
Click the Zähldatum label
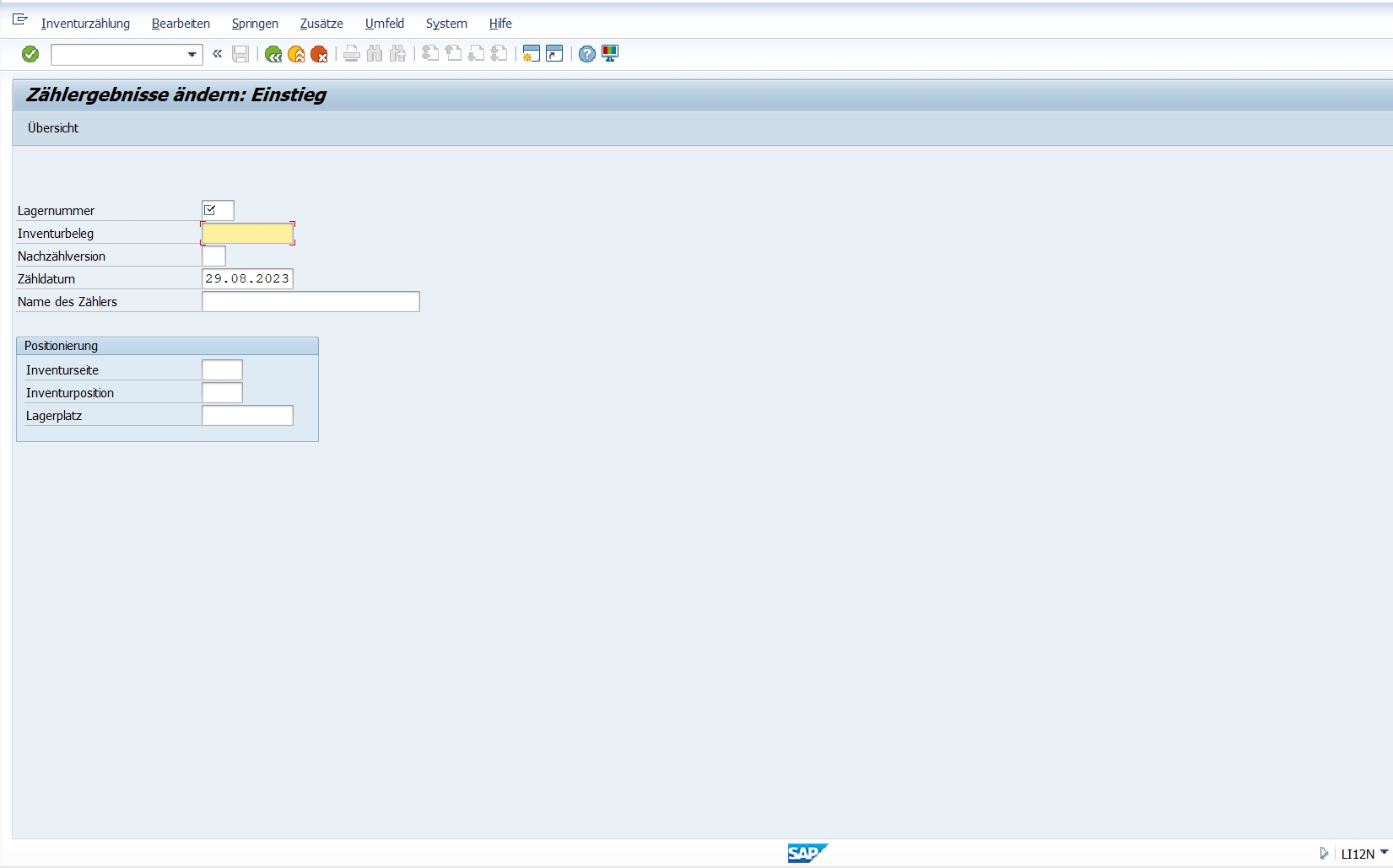coord(46,279)
